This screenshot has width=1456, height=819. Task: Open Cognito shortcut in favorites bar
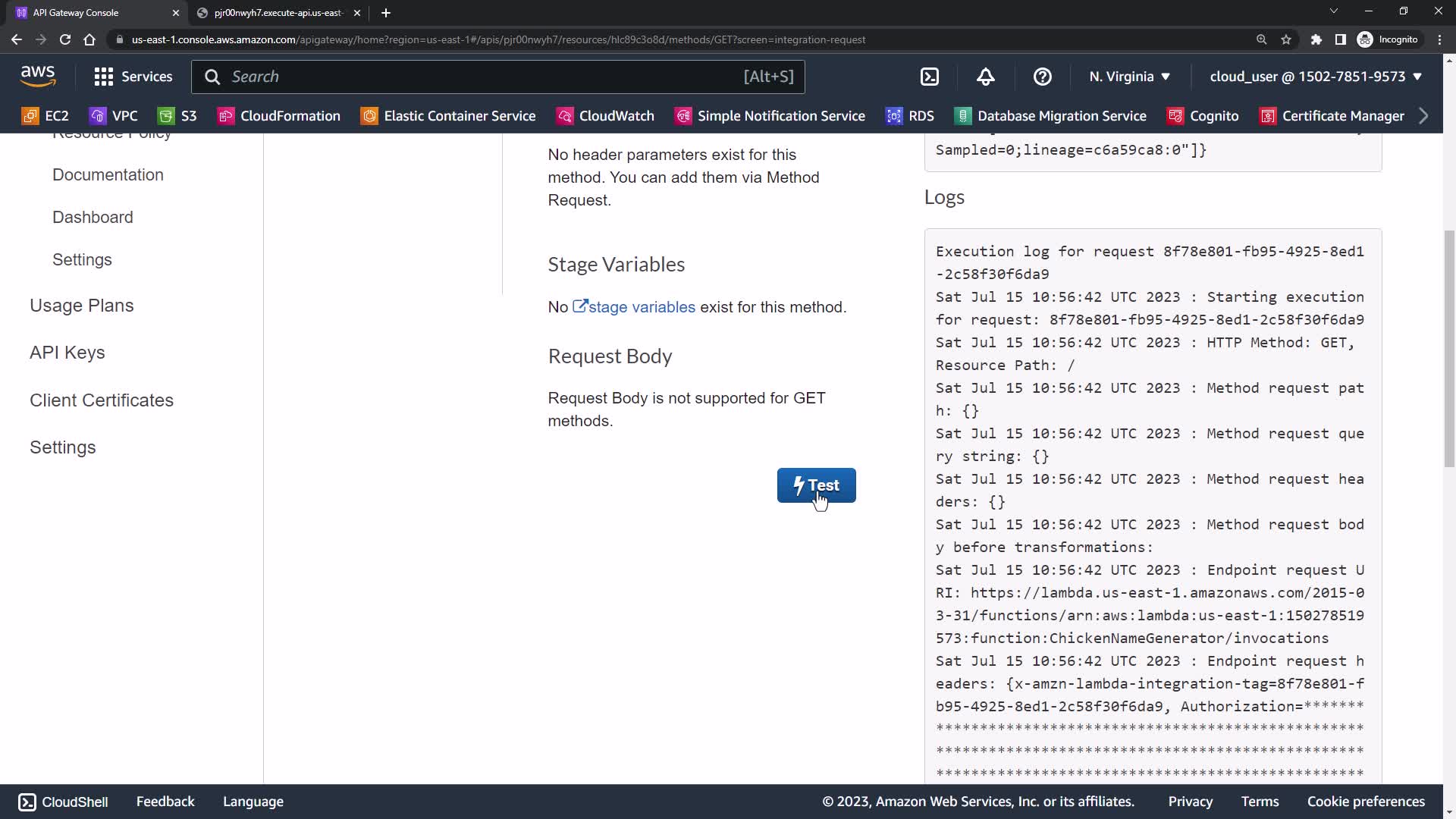[x=1203, y=116]
